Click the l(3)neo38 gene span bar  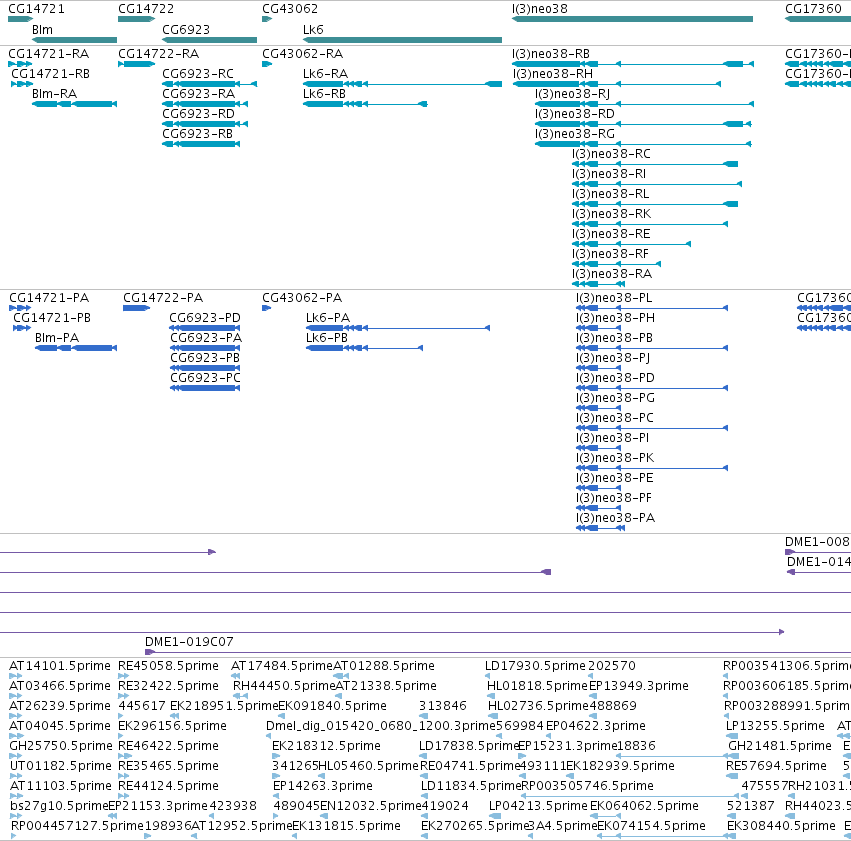(632, 19)
